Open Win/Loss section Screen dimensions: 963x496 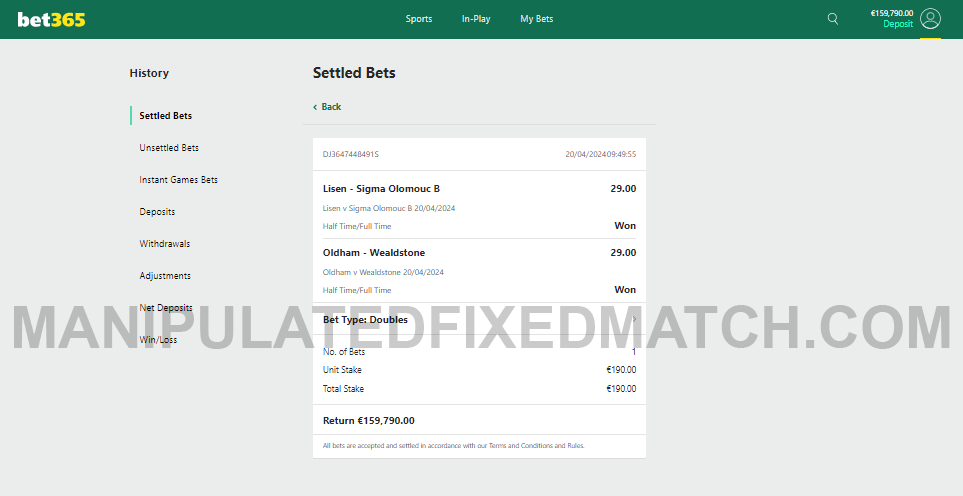tap(158, 339)
